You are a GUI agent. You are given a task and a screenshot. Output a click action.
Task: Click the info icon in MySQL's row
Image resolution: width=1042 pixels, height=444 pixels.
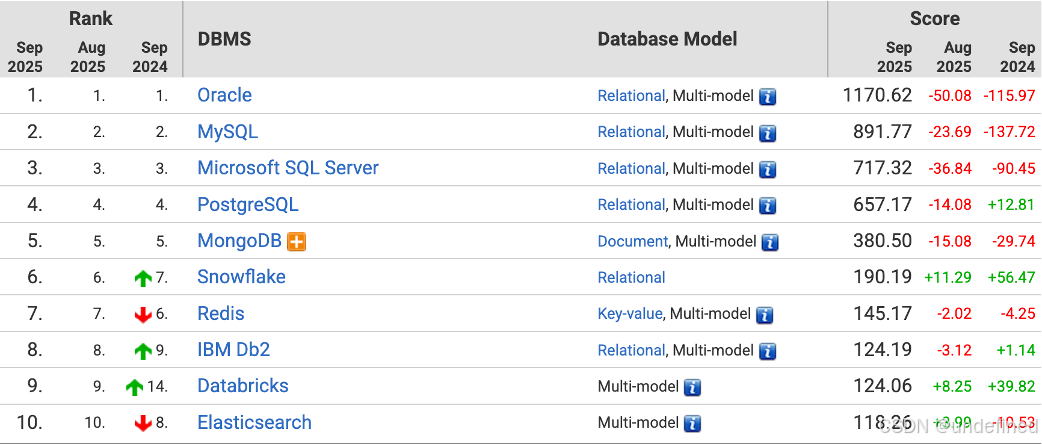pos(767,133)
